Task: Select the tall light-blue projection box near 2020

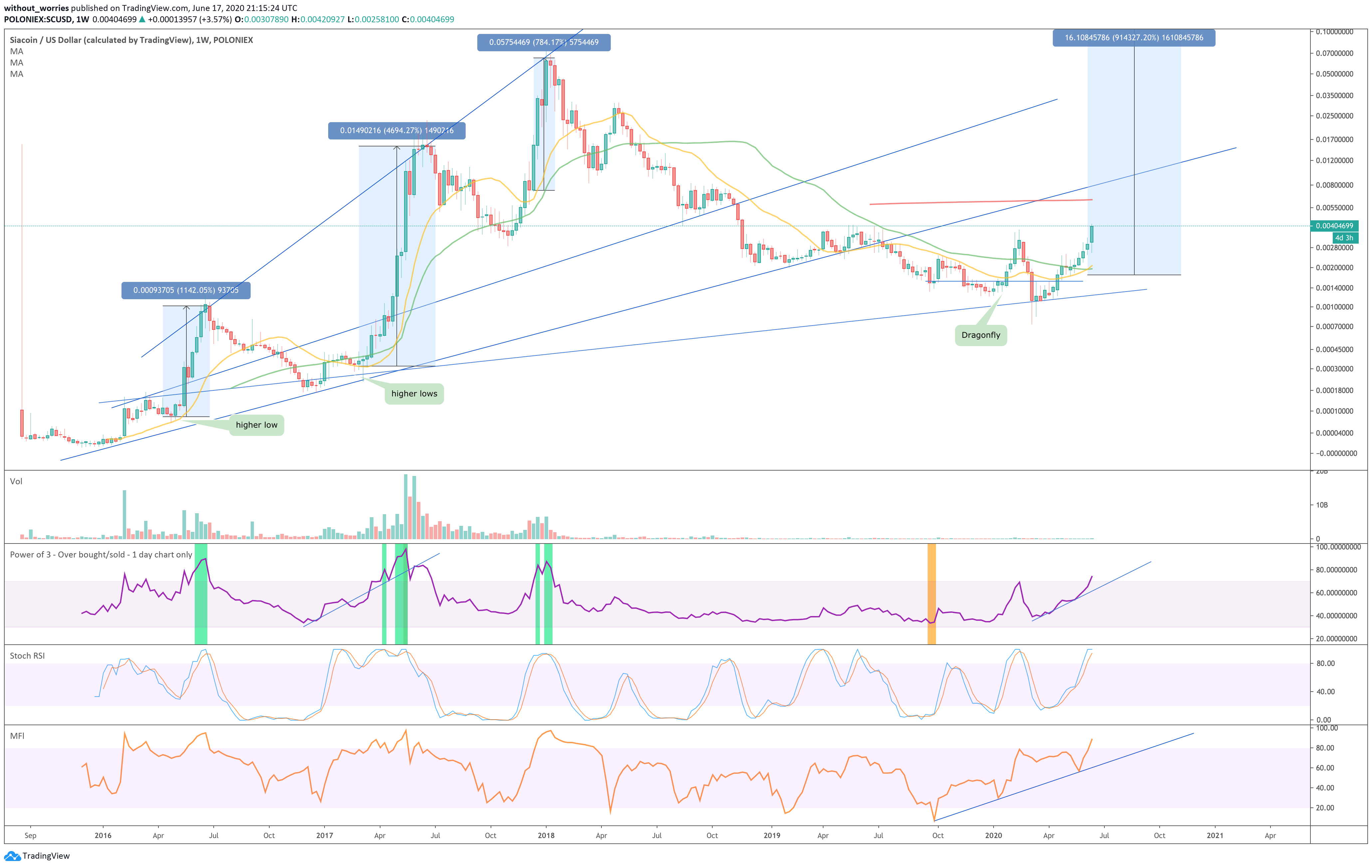Action: [x=1134, y=161]
